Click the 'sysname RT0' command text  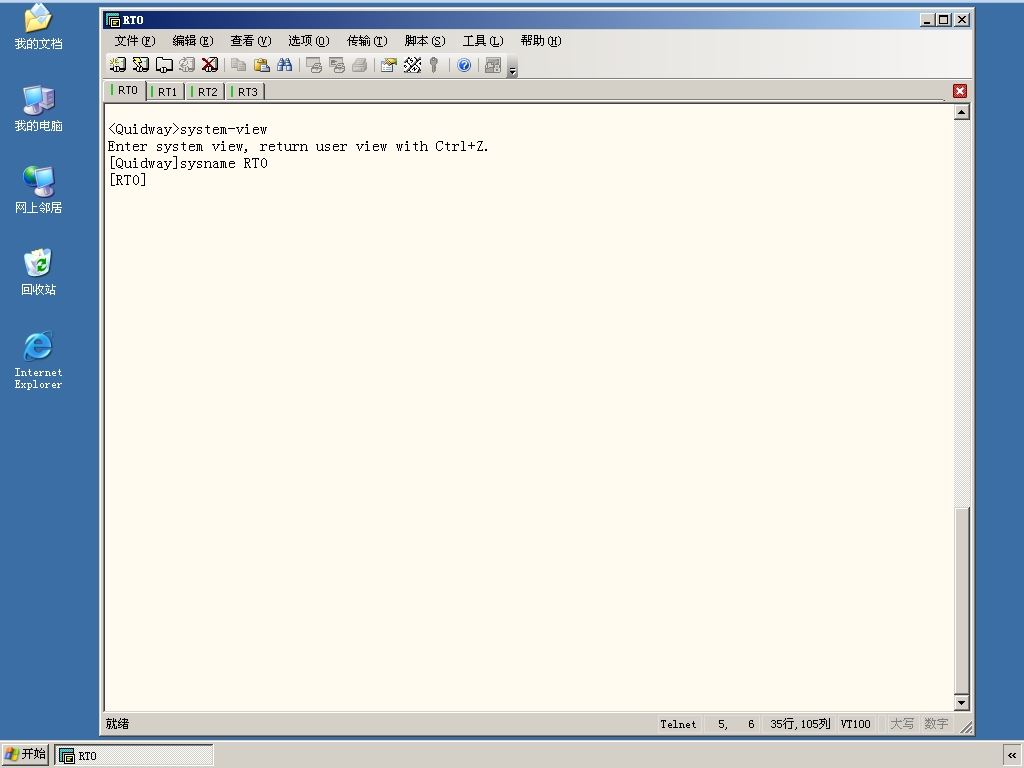223,163
